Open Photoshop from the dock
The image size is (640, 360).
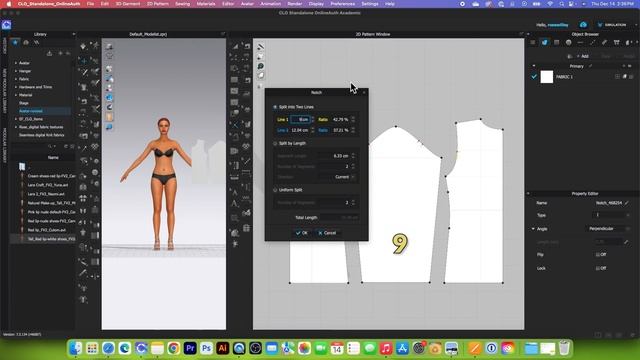[x=206, y=348]
